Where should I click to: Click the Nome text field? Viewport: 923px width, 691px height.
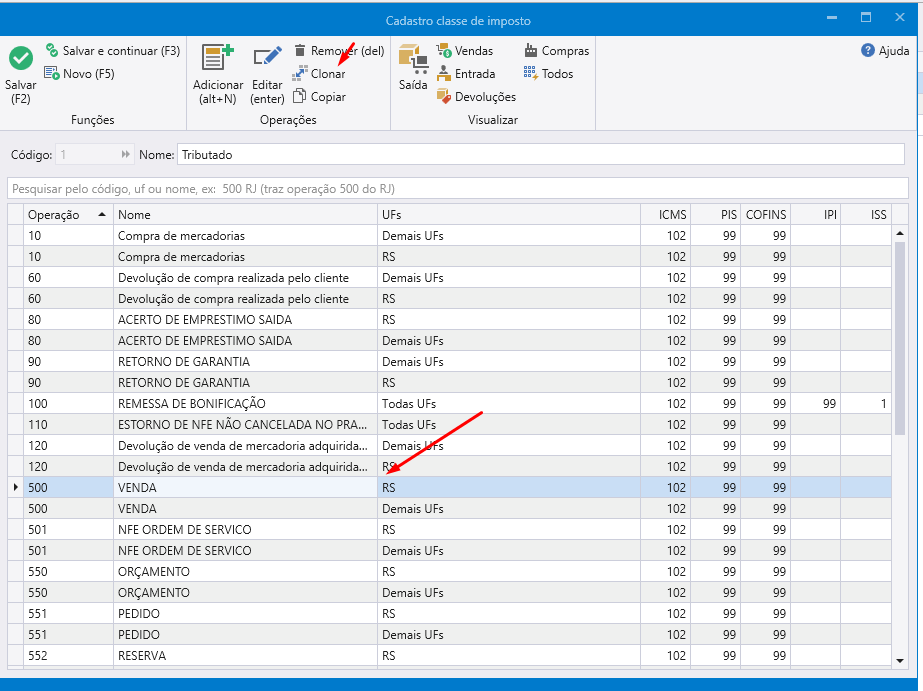click(x=540, y=155)
